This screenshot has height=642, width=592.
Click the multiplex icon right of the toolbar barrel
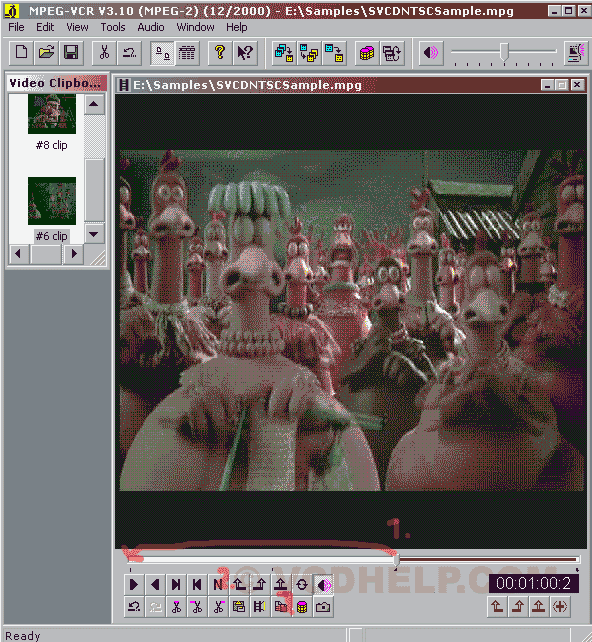[x=392, y=53]
